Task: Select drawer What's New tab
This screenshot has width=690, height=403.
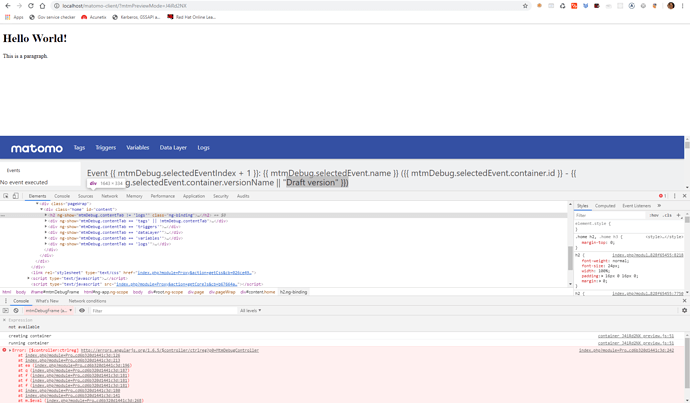Action: pos(47,301)
